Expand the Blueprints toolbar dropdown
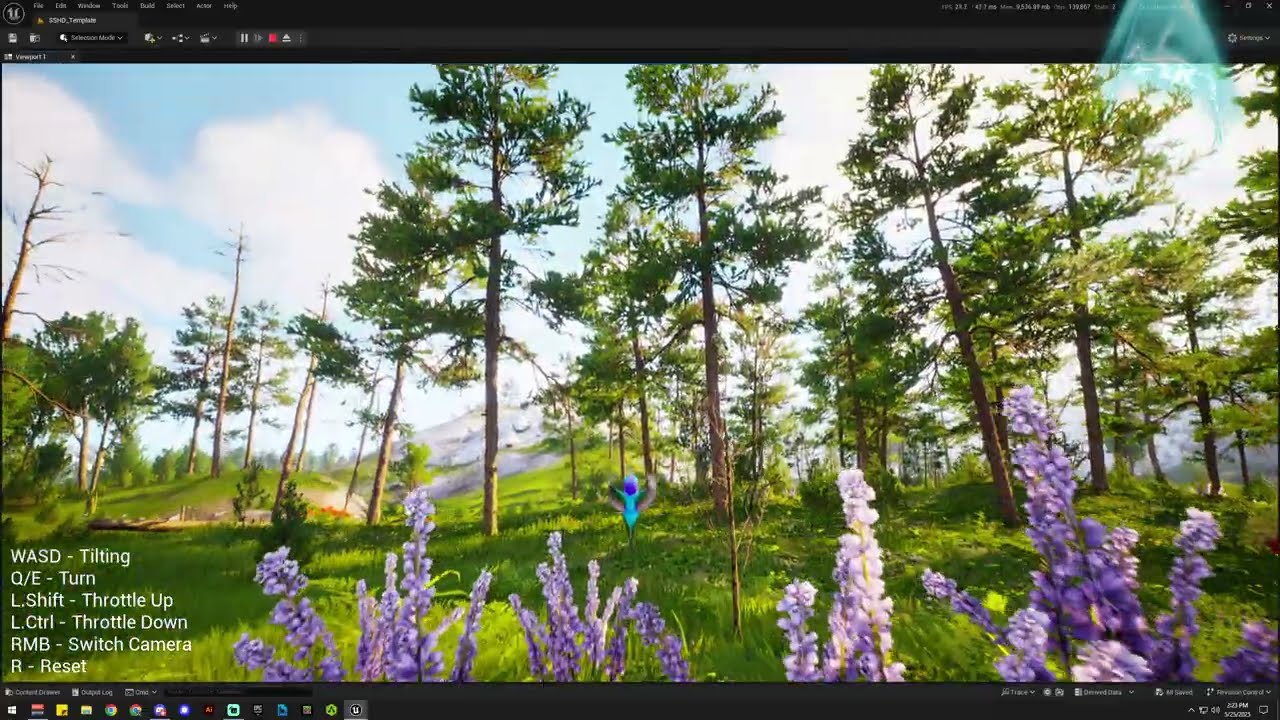1280x720 pixels. (180, 38)
